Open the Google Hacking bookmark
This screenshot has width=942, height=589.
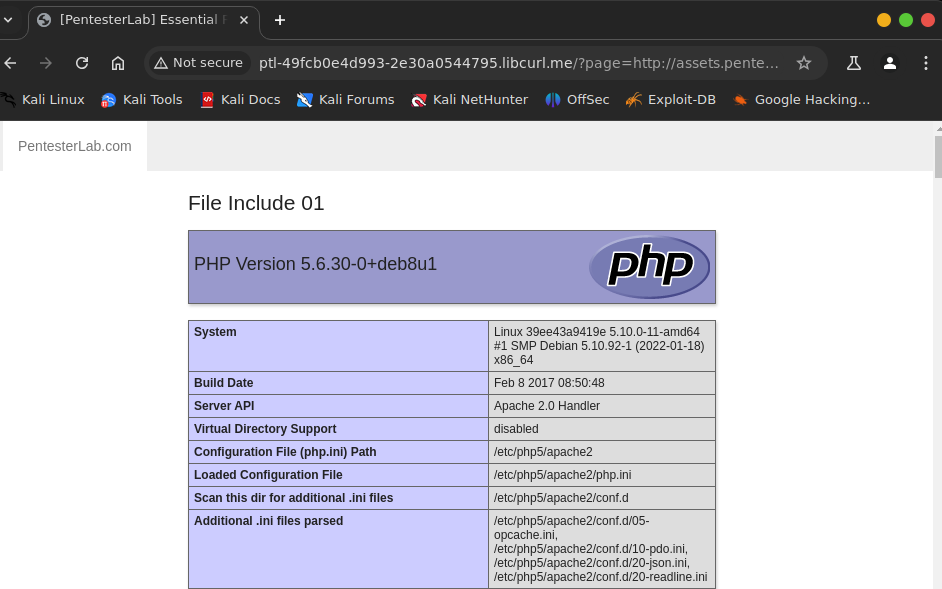click(802, 100)
